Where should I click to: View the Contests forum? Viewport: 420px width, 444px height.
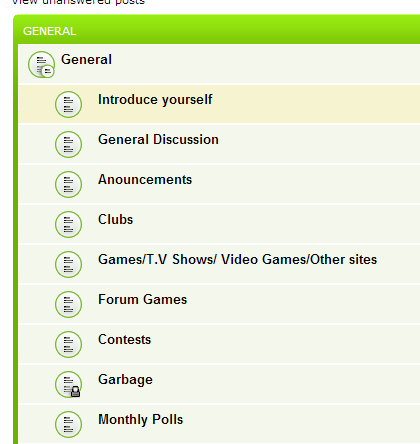(x=124, y=340)
